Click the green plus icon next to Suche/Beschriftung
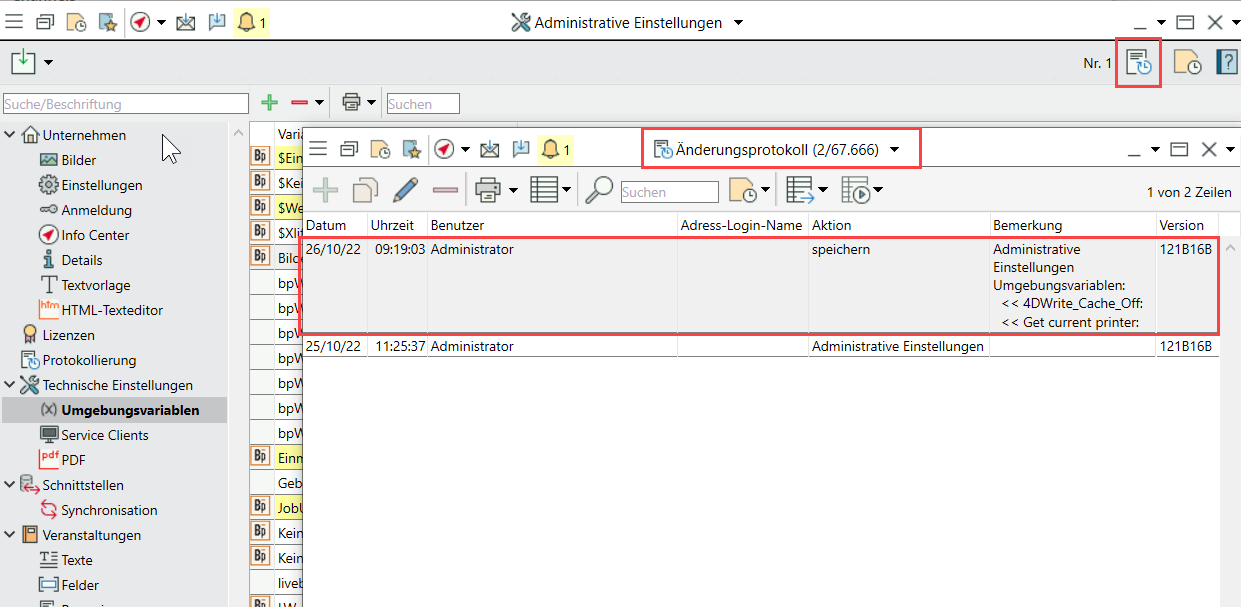 click(268, 102)
